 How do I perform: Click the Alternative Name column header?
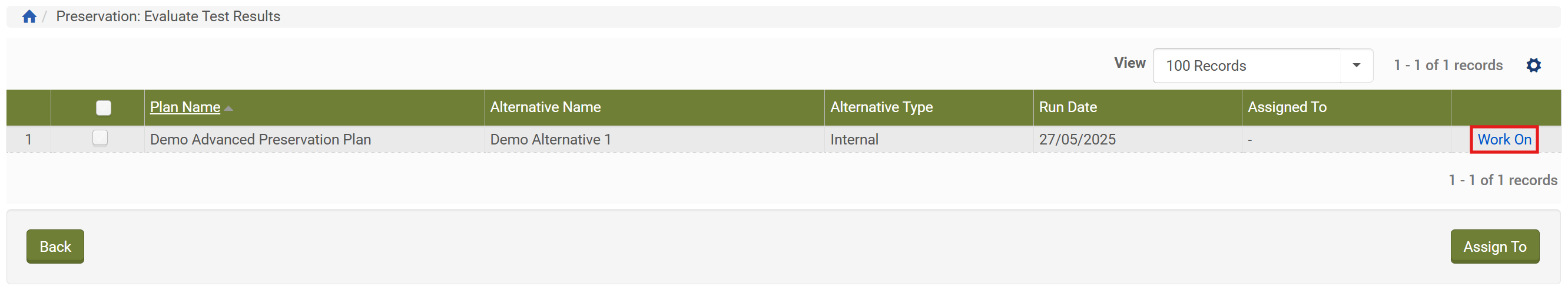click(x=545, y=107)
